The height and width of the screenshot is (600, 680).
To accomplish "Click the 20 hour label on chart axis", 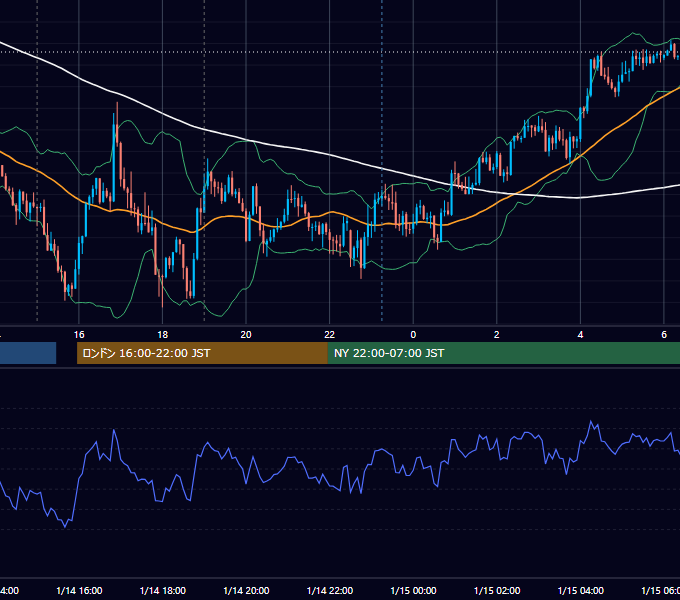I will [246, 335].
